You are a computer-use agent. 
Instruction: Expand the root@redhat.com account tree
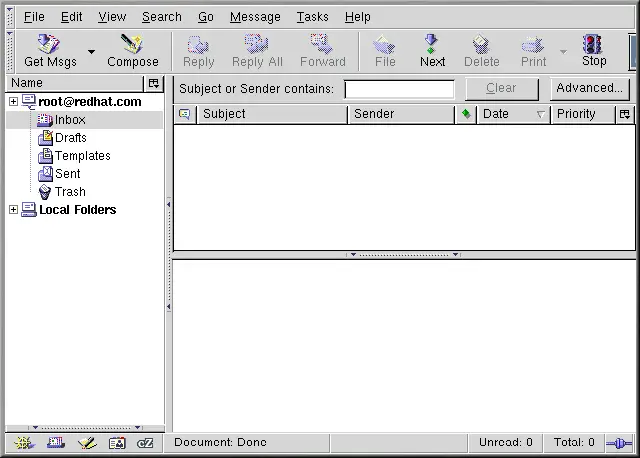[x=13, y=101]
